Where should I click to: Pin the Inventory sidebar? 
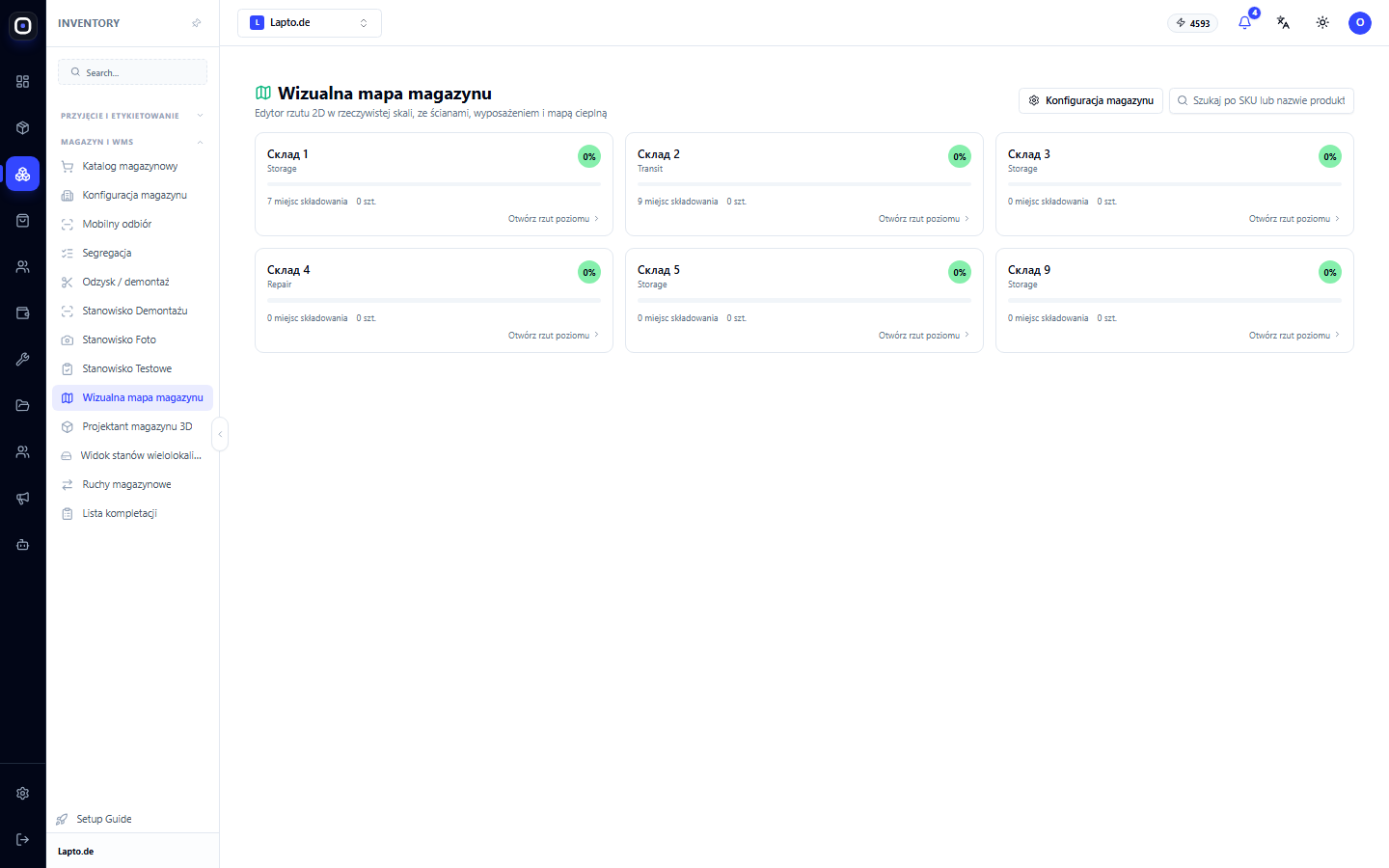pos(197,23)
